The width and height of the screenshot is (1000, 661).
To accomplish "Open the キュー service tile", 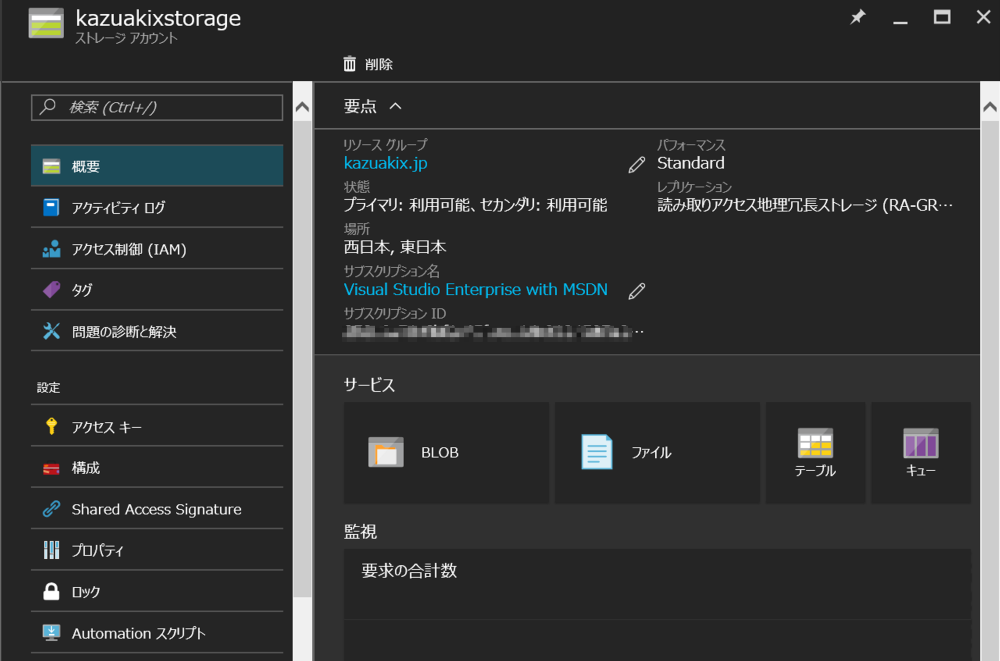I will pyautogui.click(x=920, y=453).
